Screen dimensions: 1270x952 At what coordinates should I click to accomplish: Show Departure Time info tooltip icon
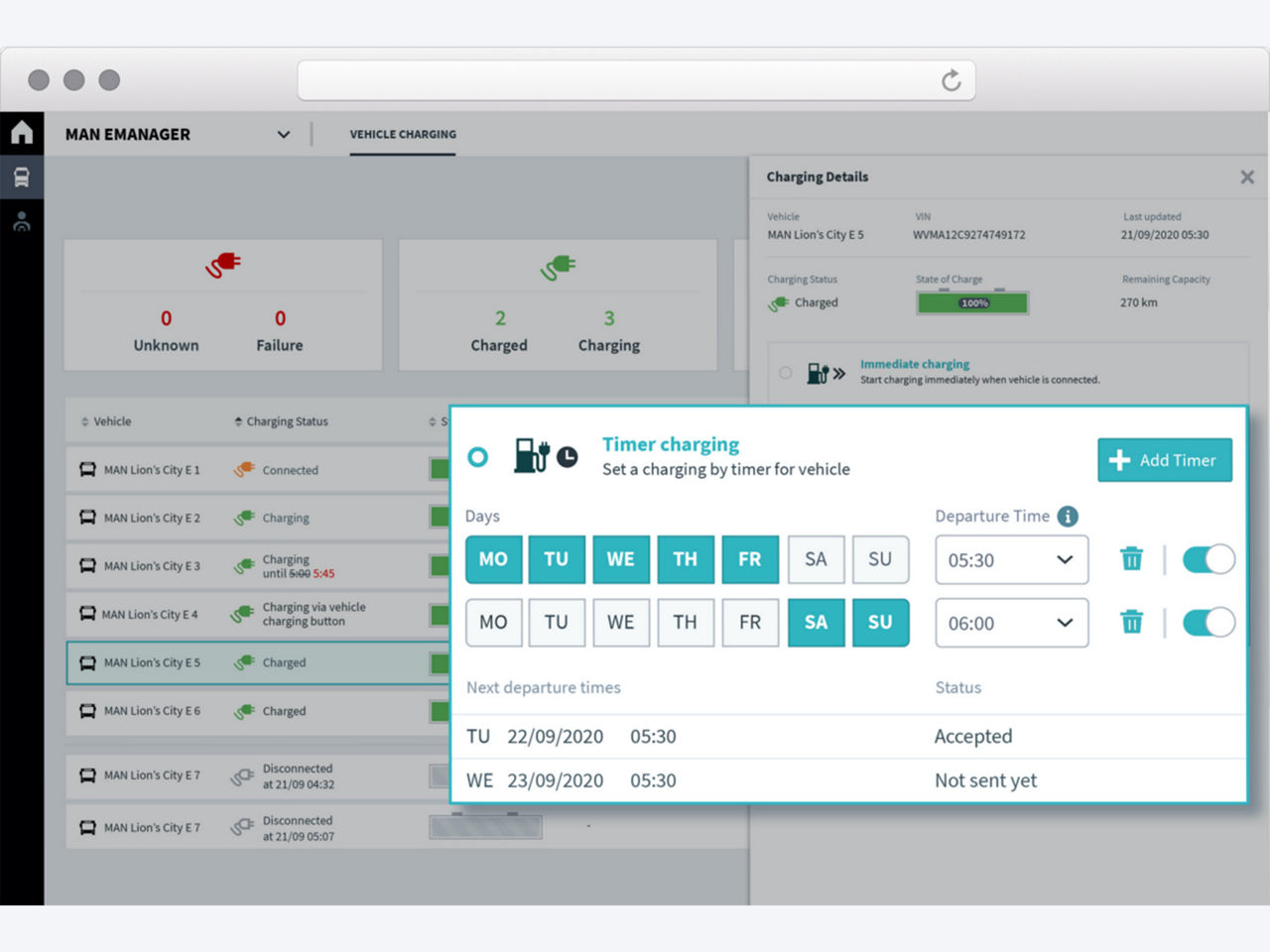[x=1068, y=516]
